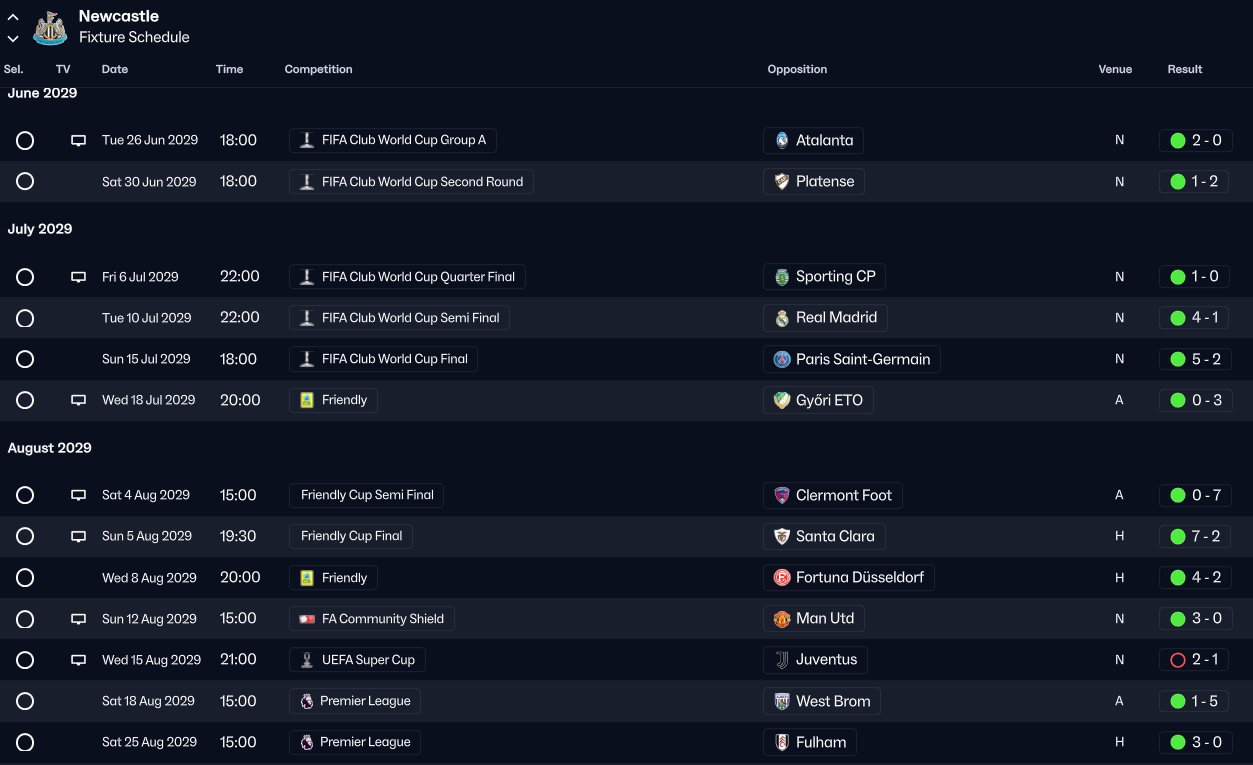
Task: Select the Real Madrid fixture radio button
Action: (25, 318)
